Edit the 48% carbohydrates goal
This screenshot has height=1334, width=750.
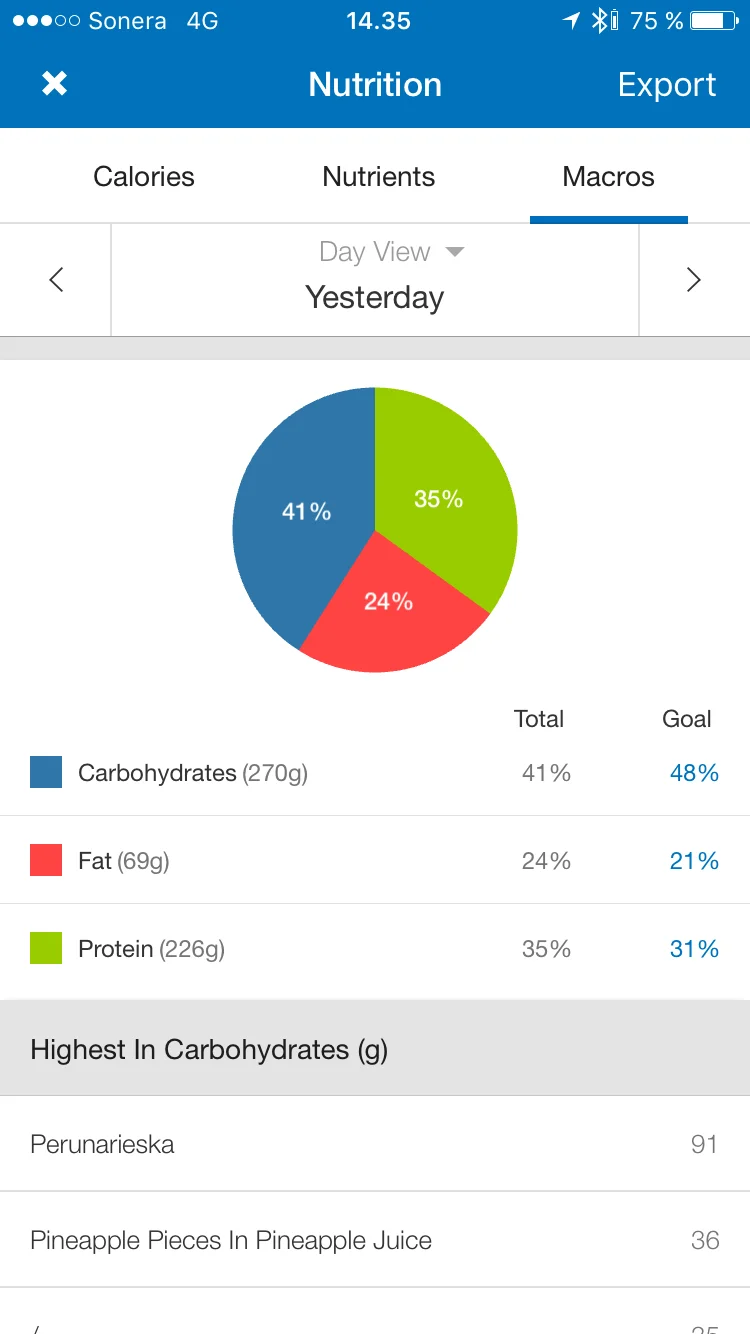coord(694,773)
